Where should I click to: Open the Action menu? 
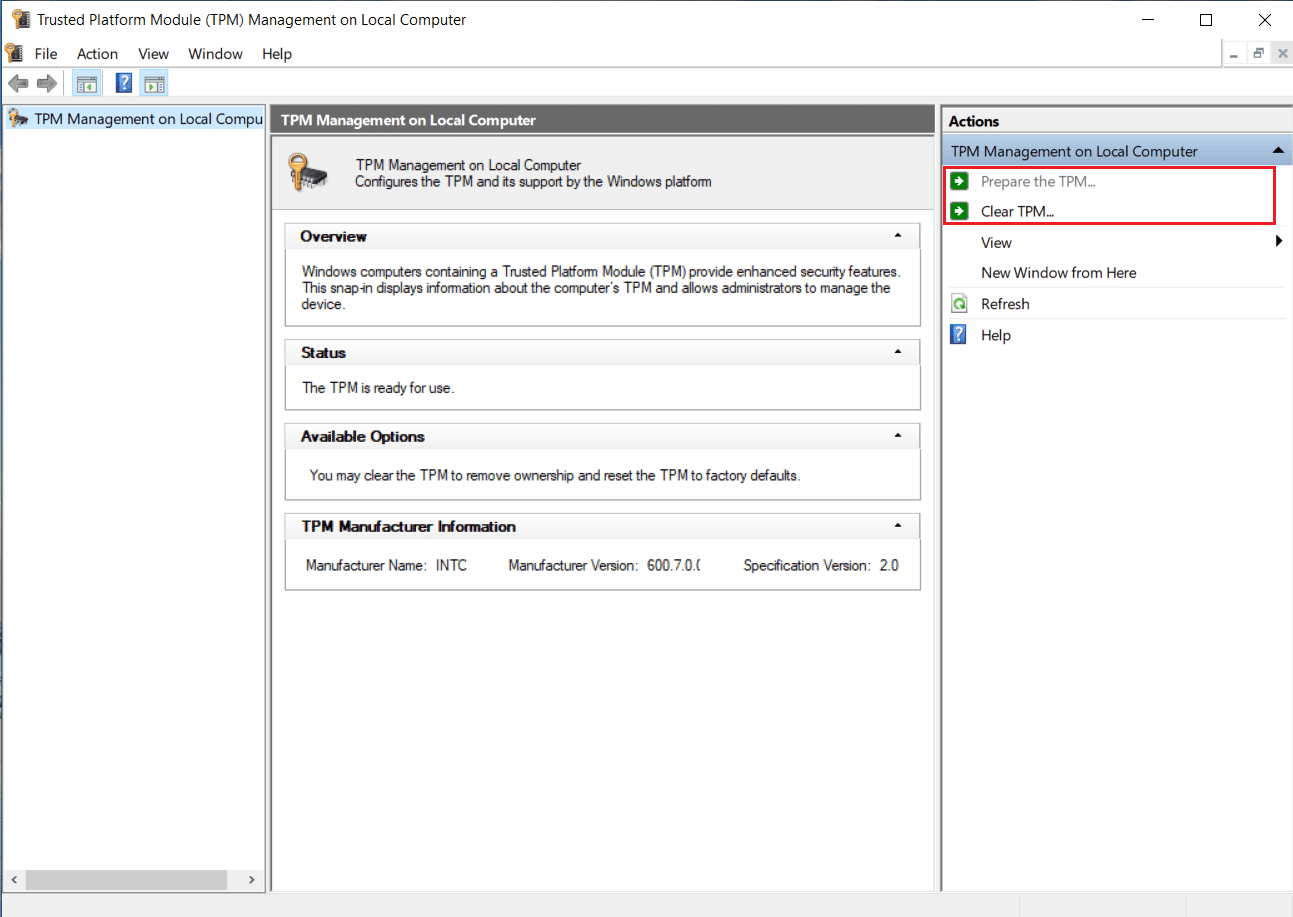(x=97, y=54)
